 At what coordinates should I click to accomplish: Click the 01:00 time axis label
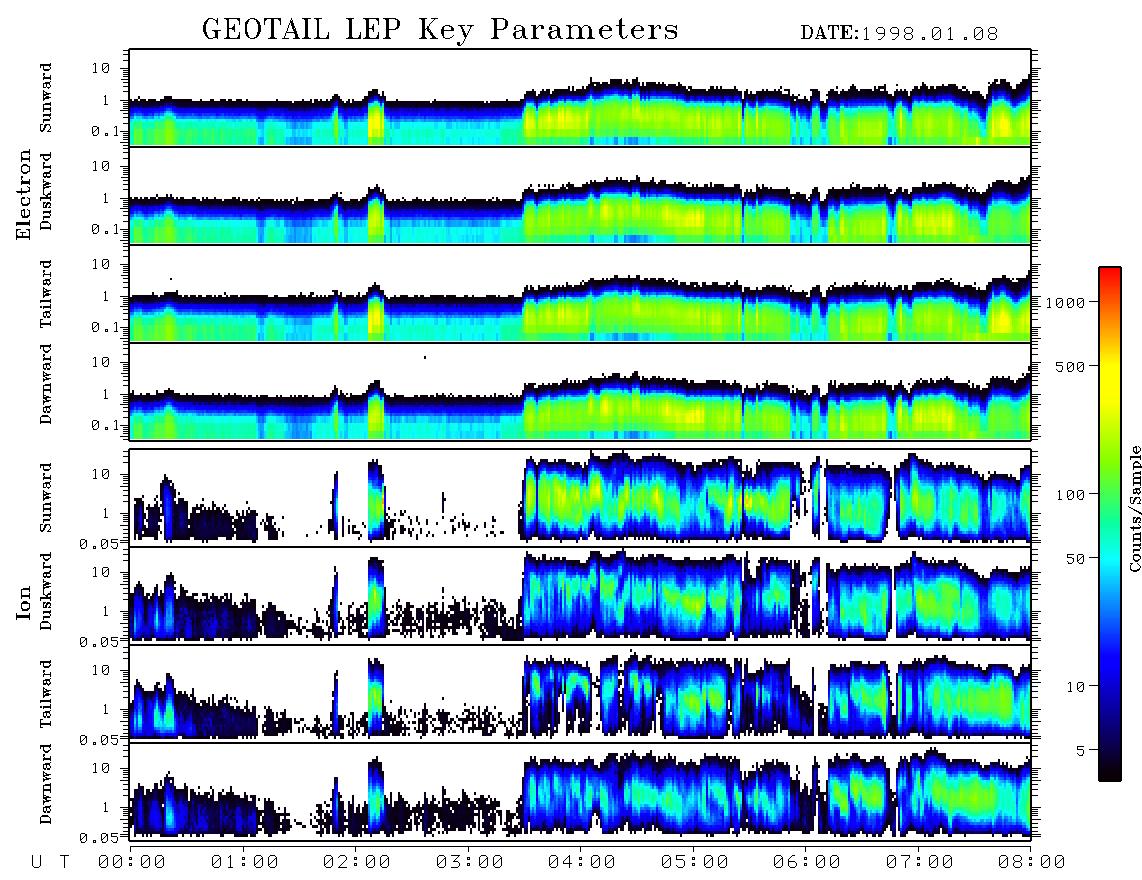pyautogui.click(x=245, y=862)
